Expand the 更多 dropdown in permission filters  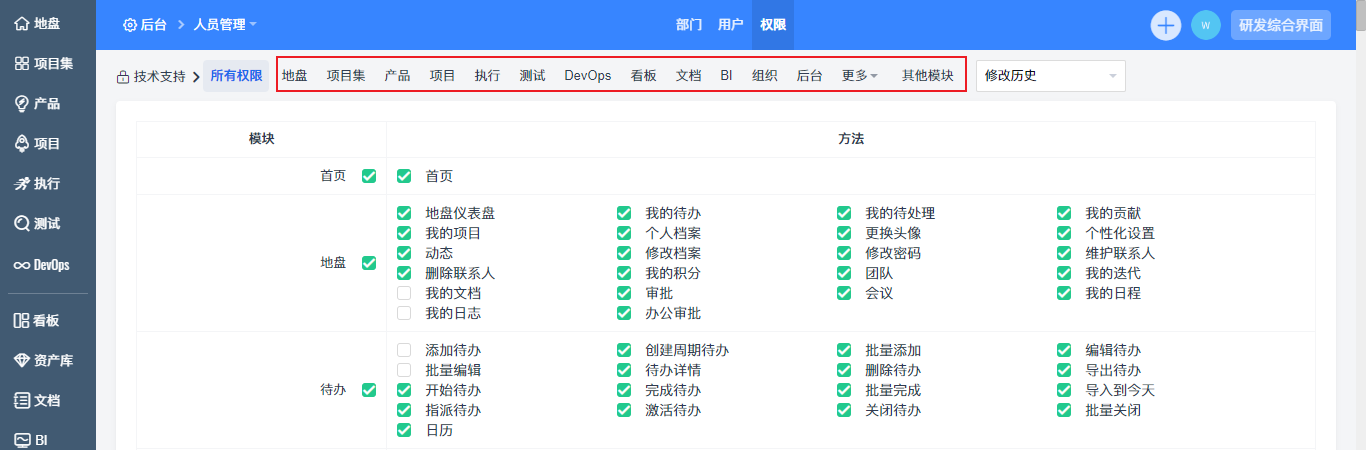pyautogui.click(x=859, y=76)
